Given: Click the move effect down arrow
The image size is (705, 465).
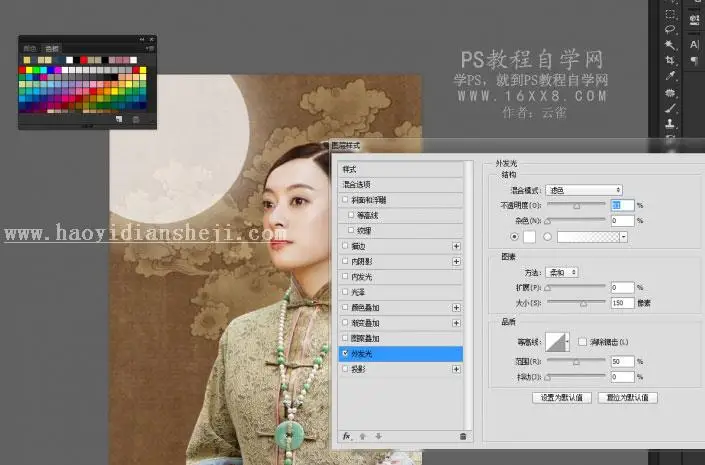Looking at the screenshot, I should [379, 436].
